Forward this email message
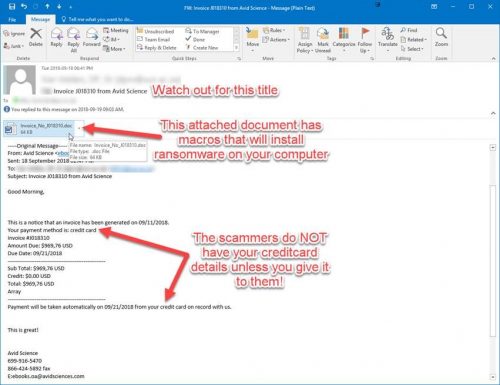 click(91, 37)
